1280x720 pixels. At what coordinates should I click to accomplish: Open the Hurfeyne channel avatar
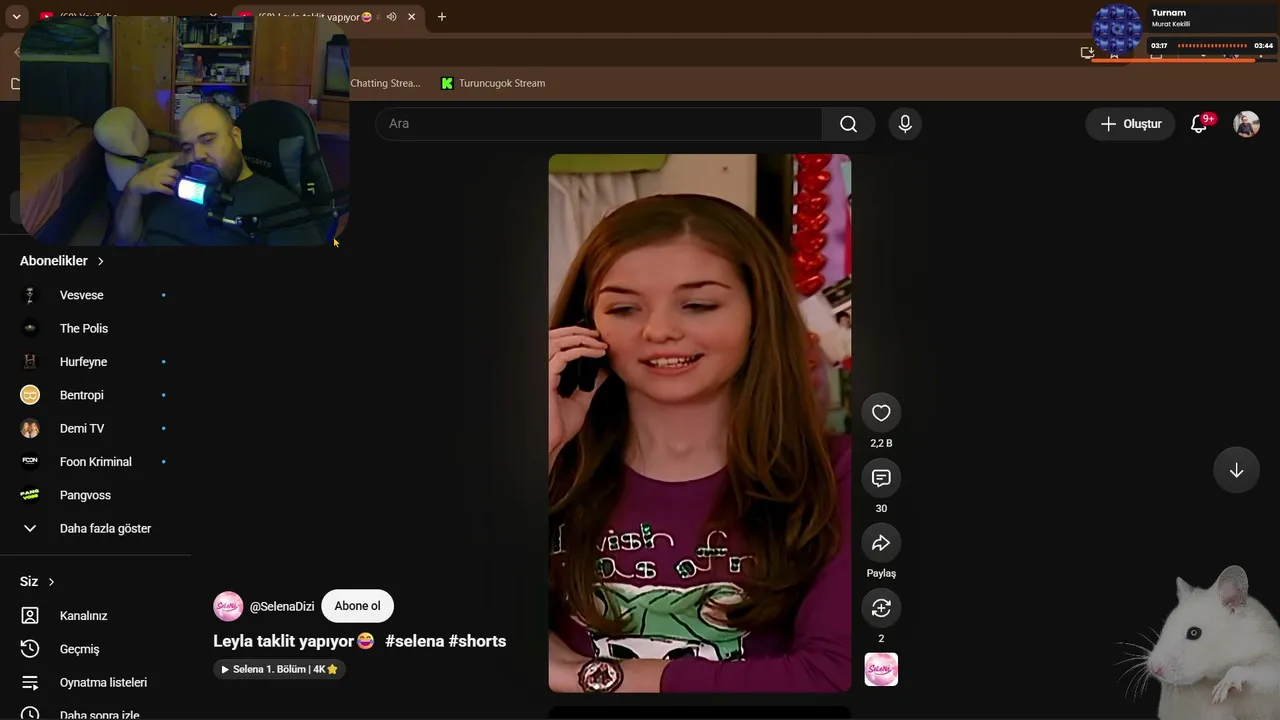pyautogui.click(x=30, y=362)
